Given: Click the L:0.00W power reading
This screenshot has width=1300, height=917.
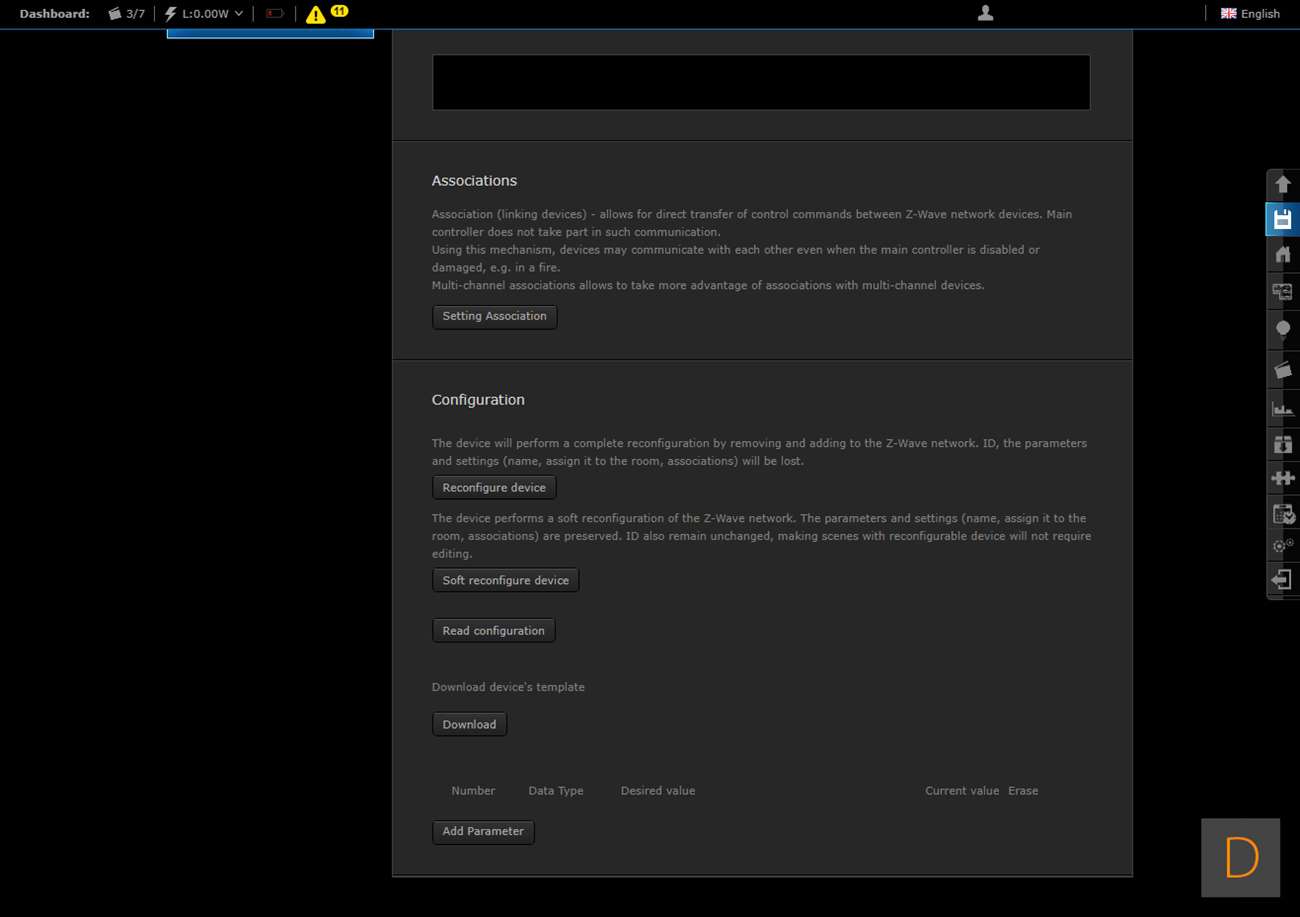Looking at the screenshot, I should [x=205, y=14].
